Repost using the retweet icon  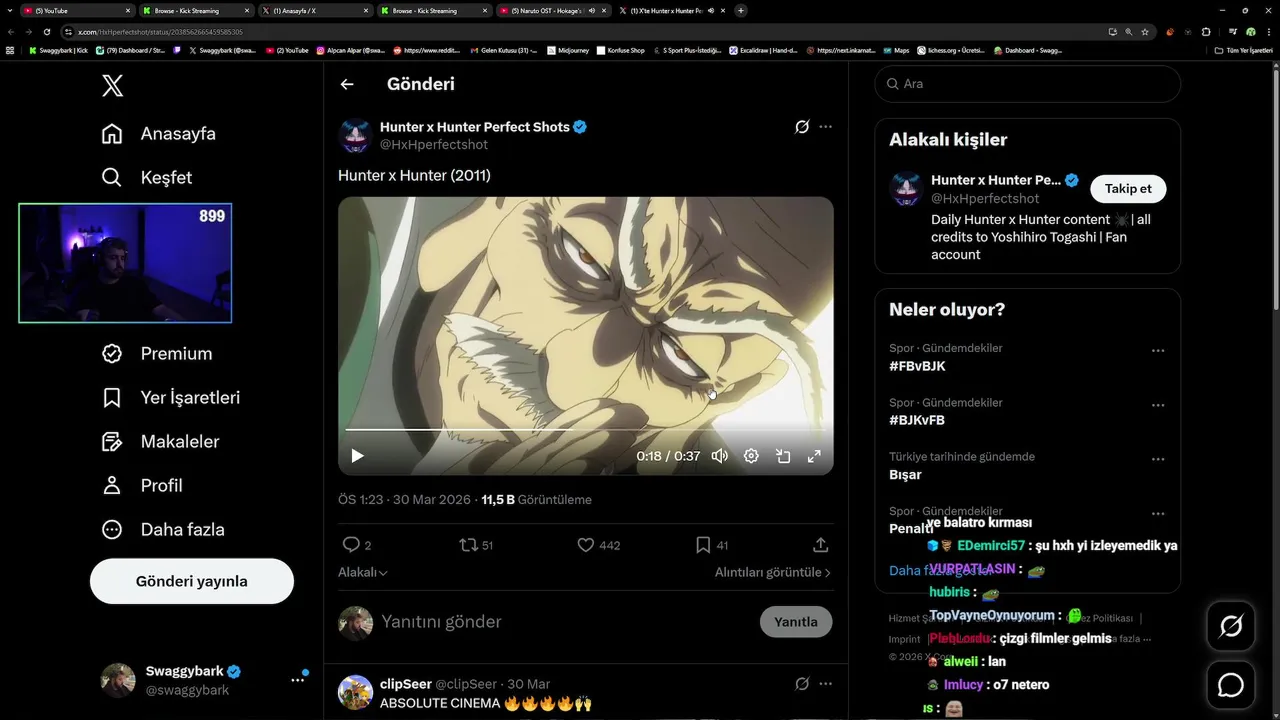tap(467, 545)
